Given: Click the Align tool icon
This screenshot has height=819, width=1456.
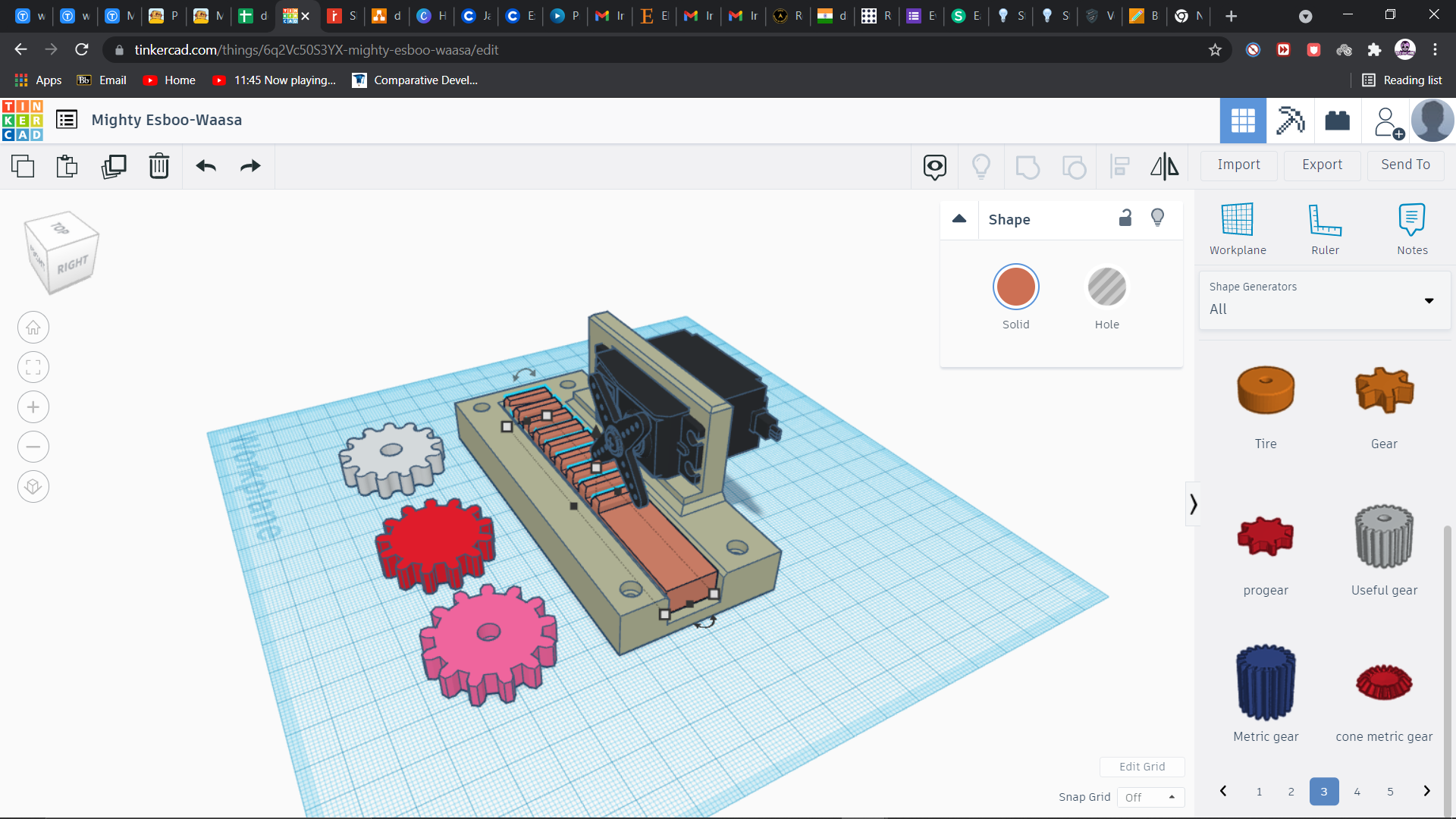Looking at the screenshot, I should pyautogui.click(x=1120, y=166).
